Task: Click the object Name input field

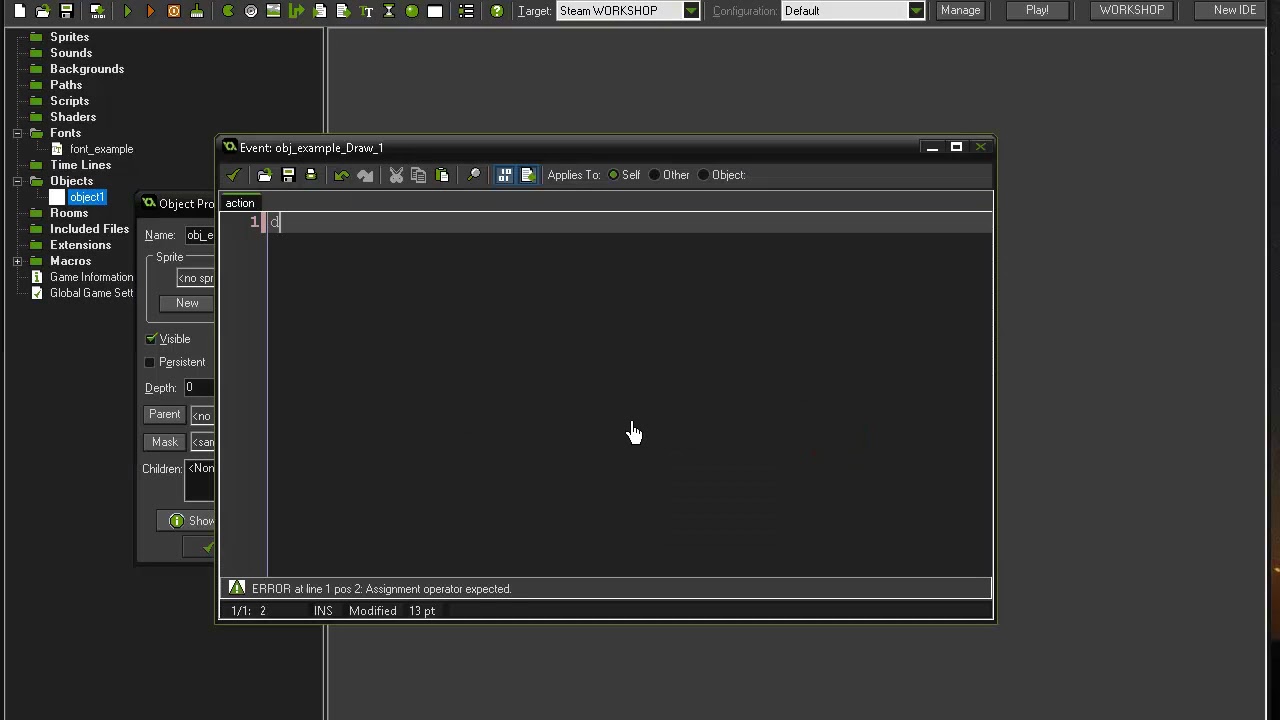Action: pyautogui.click(x=199, y=235)
